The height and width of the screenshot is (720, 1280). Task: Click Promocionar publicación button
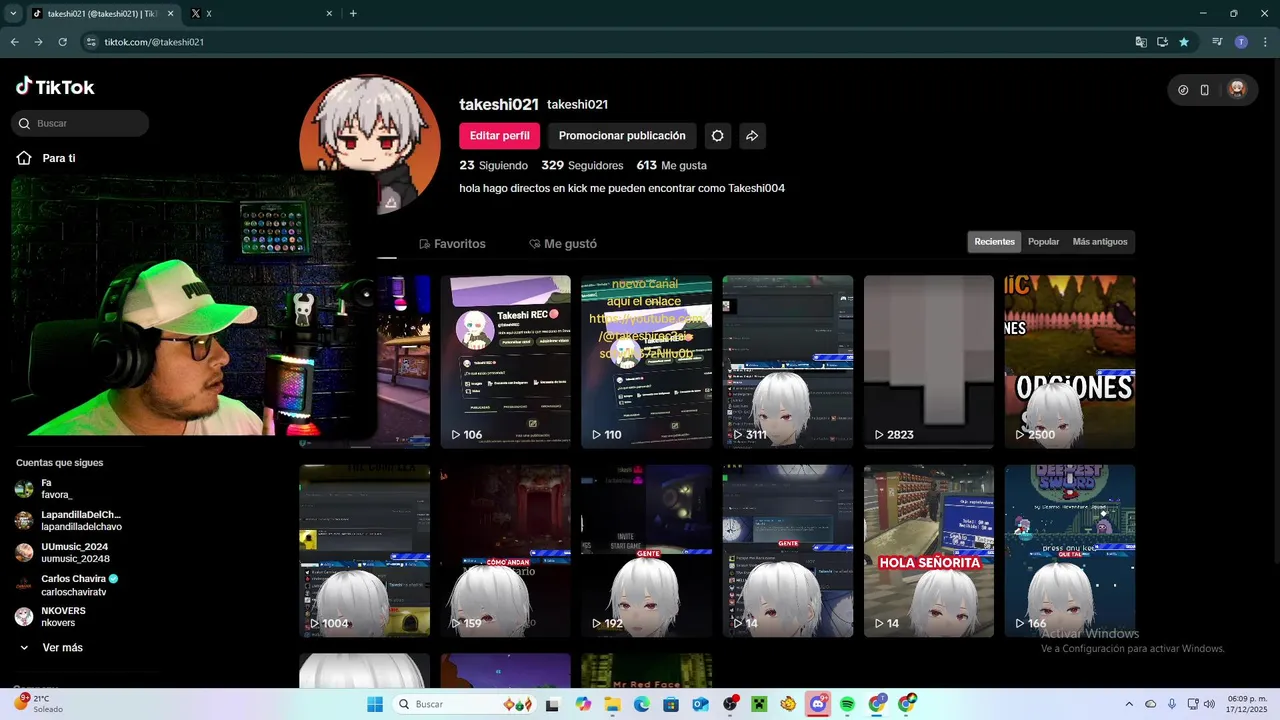[x=622, y=136]
